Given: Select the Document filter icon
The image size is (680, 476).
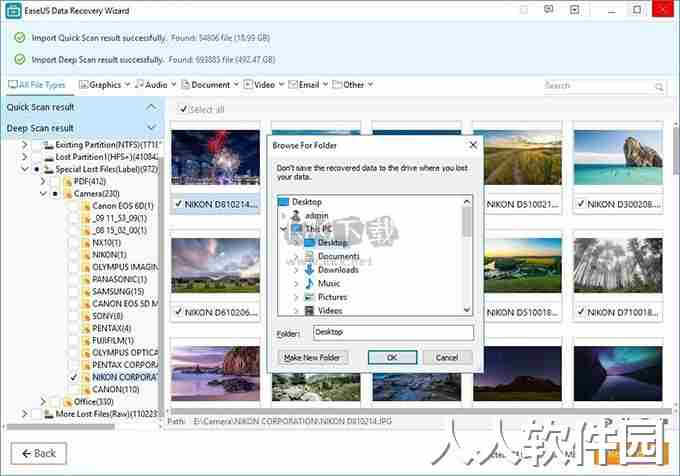Looking at the screenshot, I should coord(186,85).
